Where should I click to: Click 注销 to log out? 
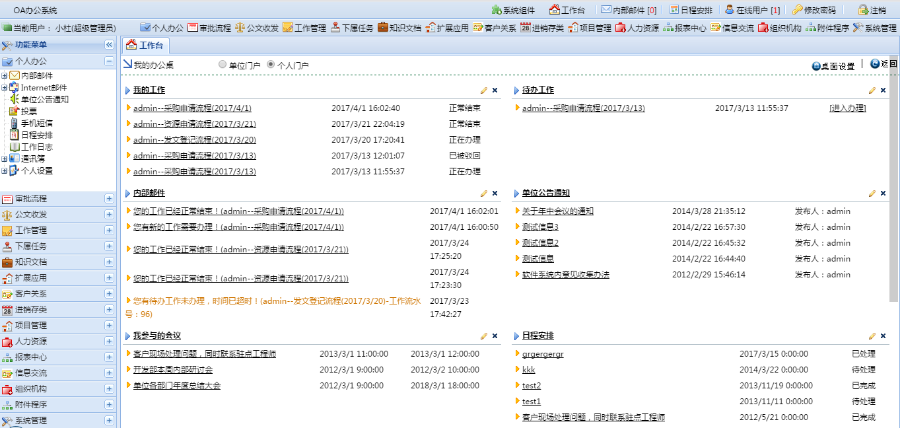pyautogui.click(x=872, y=10)
